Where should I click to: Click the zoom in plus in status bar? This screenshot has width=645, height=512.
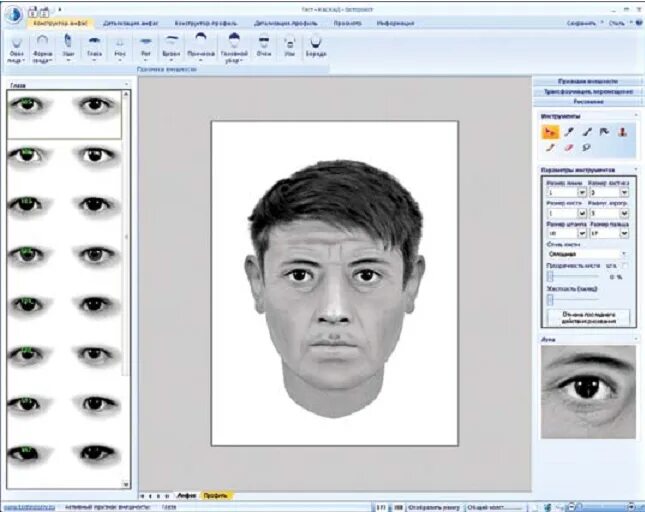tap(631, 507)
